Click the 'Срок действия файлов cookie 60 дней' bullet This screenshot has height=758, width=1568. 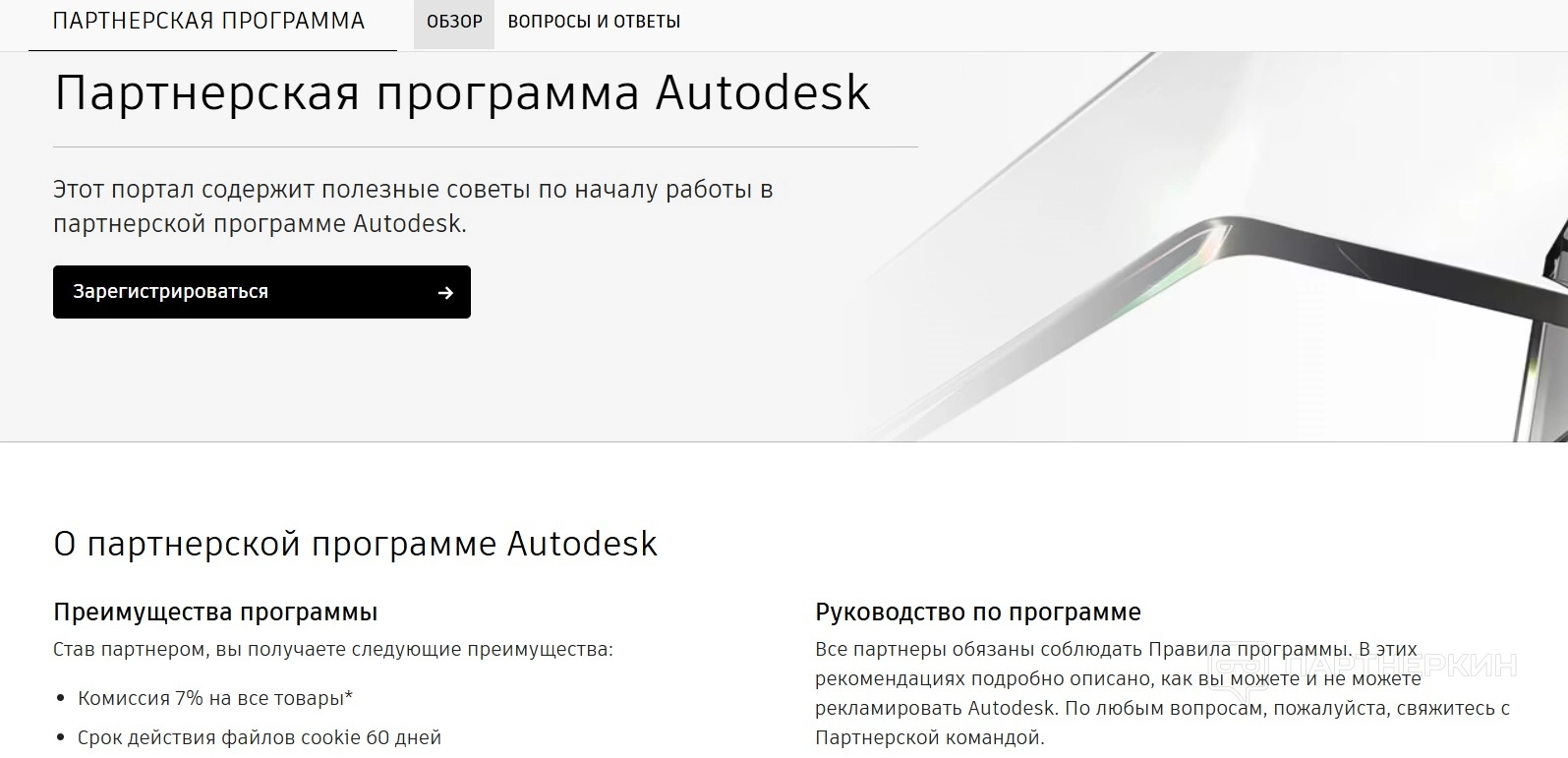260,738
